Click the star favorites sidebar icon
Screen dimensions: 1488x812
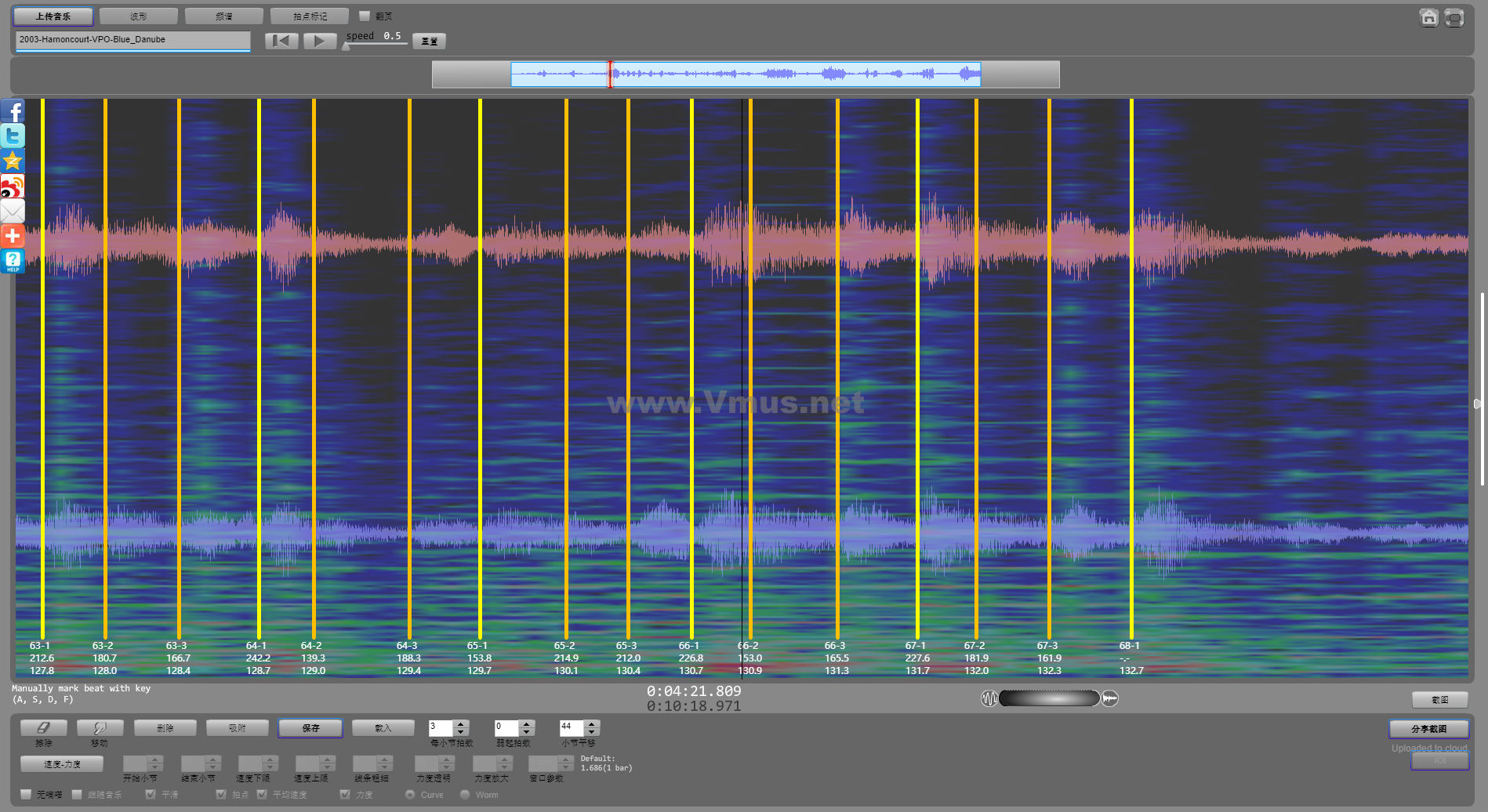point(13,161)
